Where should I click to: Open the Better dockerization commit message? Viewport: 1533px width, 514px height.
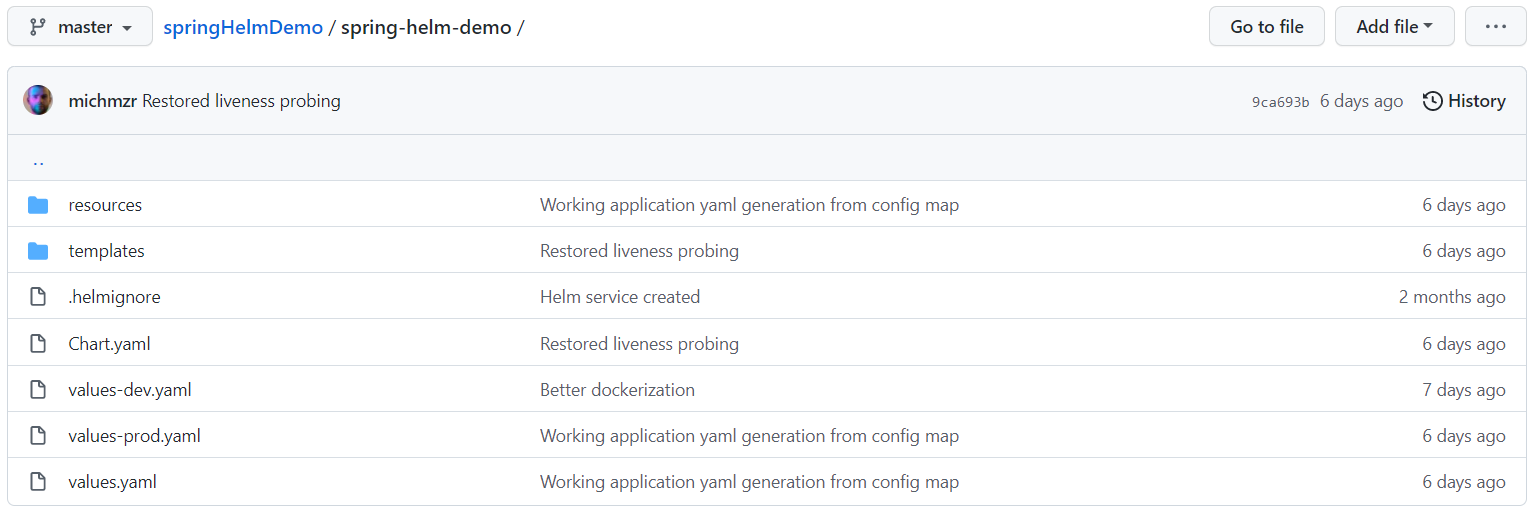point(617,390)
